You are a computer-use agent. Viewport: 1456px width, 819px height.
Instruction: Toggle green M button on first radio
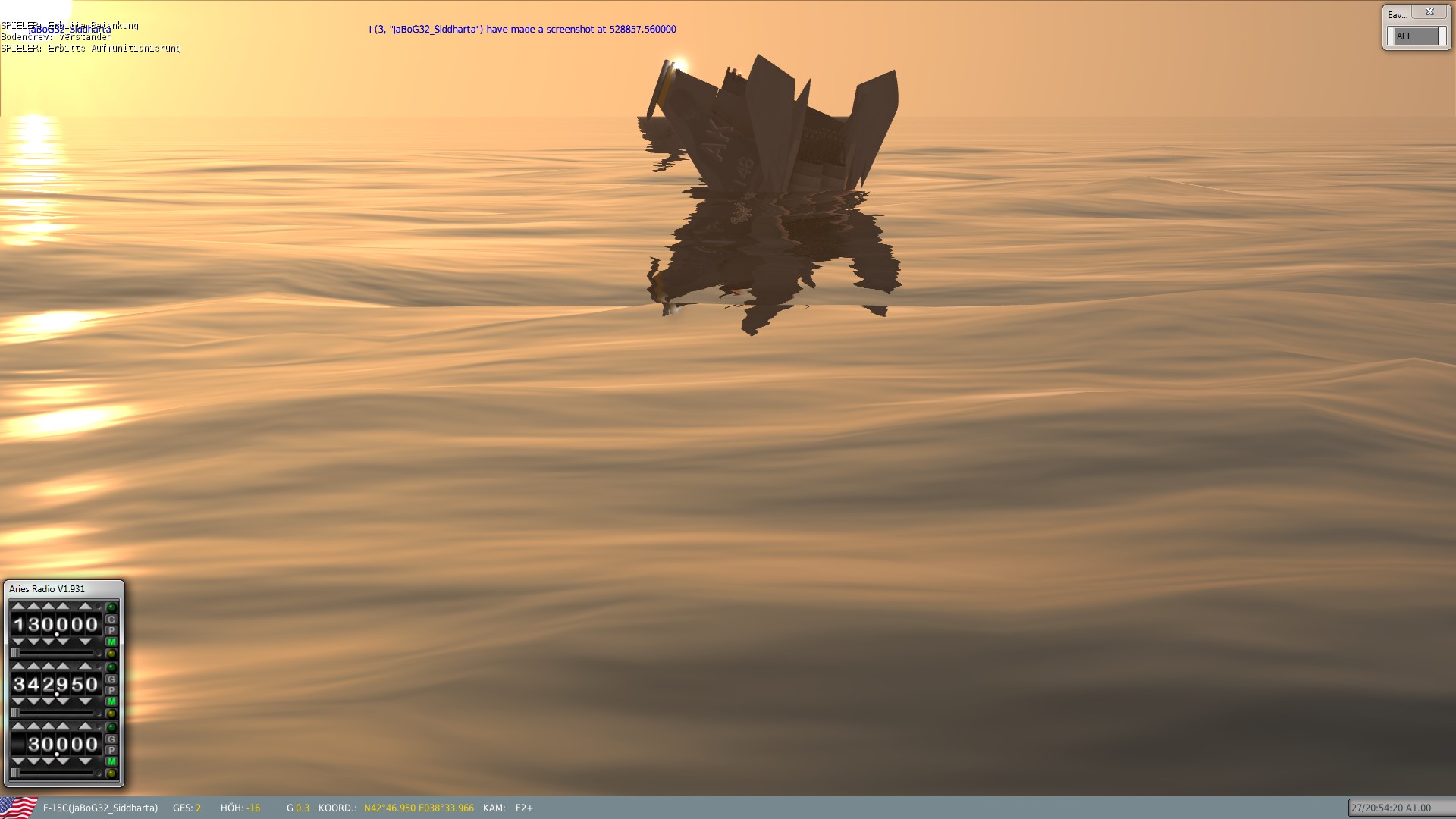[111, 642]
